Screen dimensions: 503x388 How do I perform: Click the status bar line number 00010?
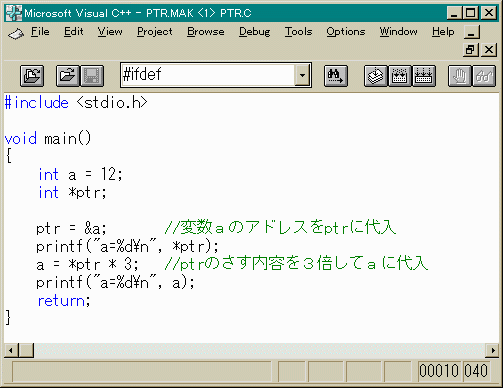[439, 371]
